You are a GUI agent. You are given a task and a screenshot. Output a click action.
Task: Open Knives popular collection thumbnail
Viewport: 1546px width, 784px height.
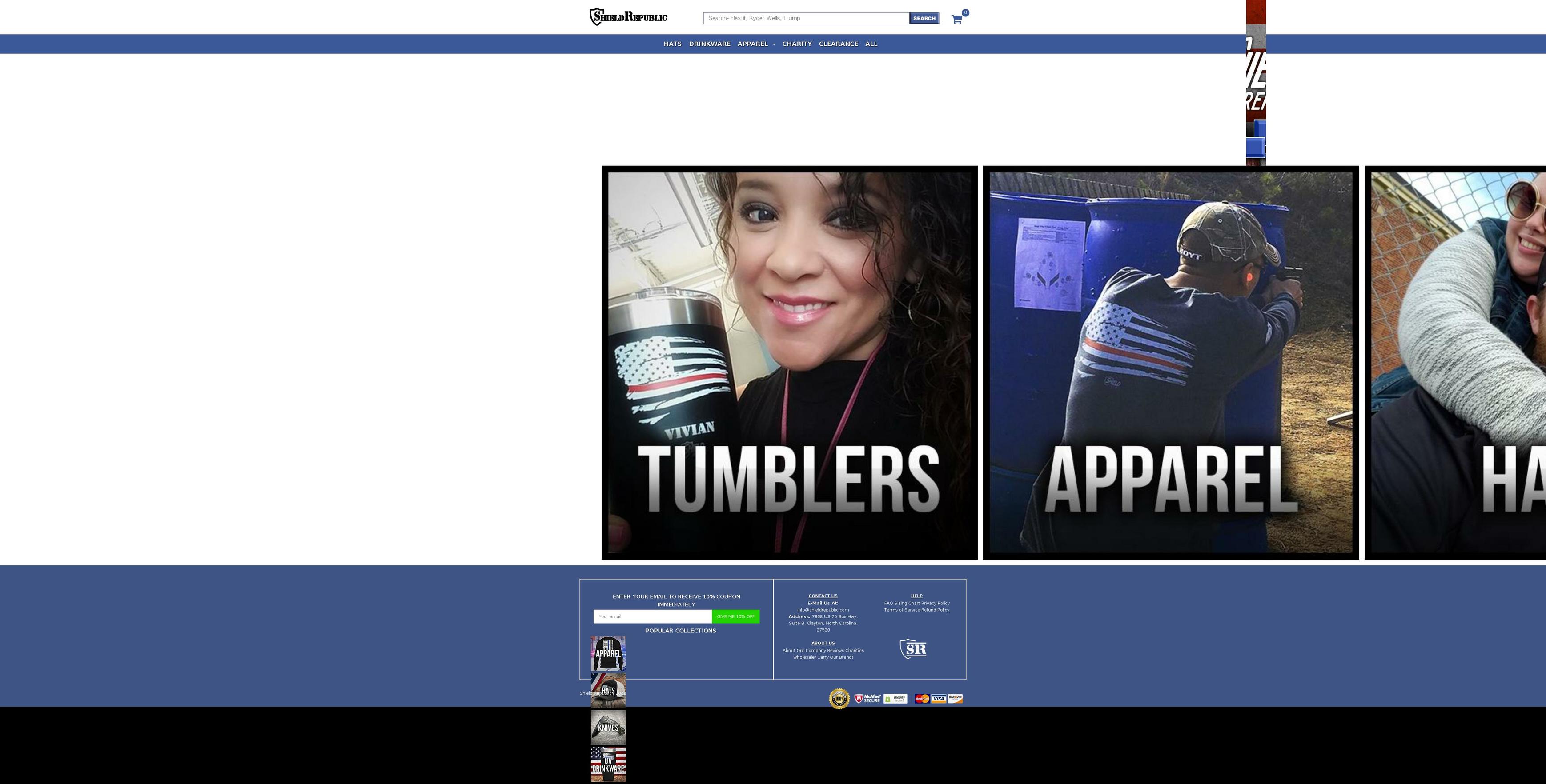(608, 728)
